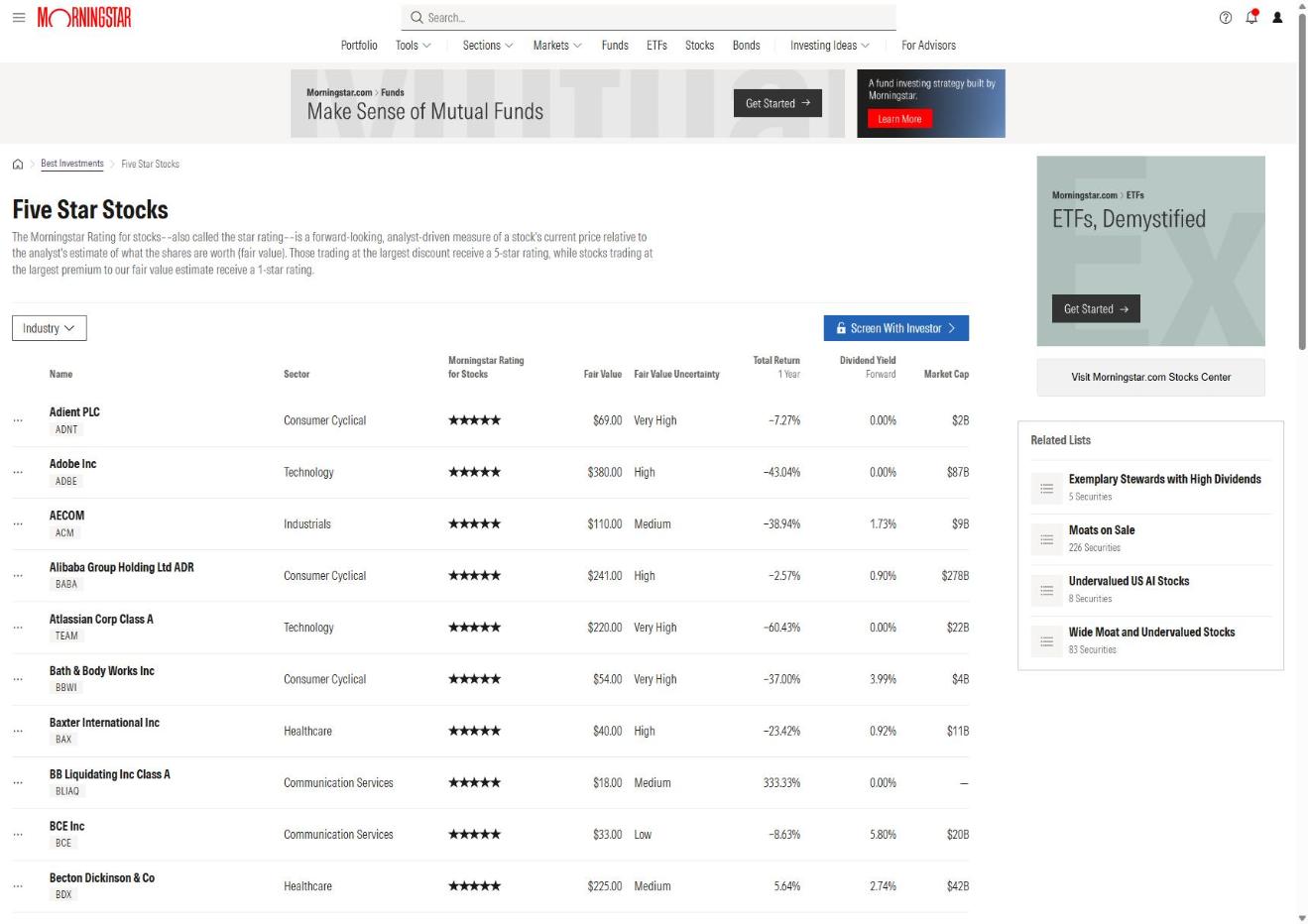This screenshot has height=924, width=1308.
Task: Click the ADBE ticker tag
Action: (66, 481)
